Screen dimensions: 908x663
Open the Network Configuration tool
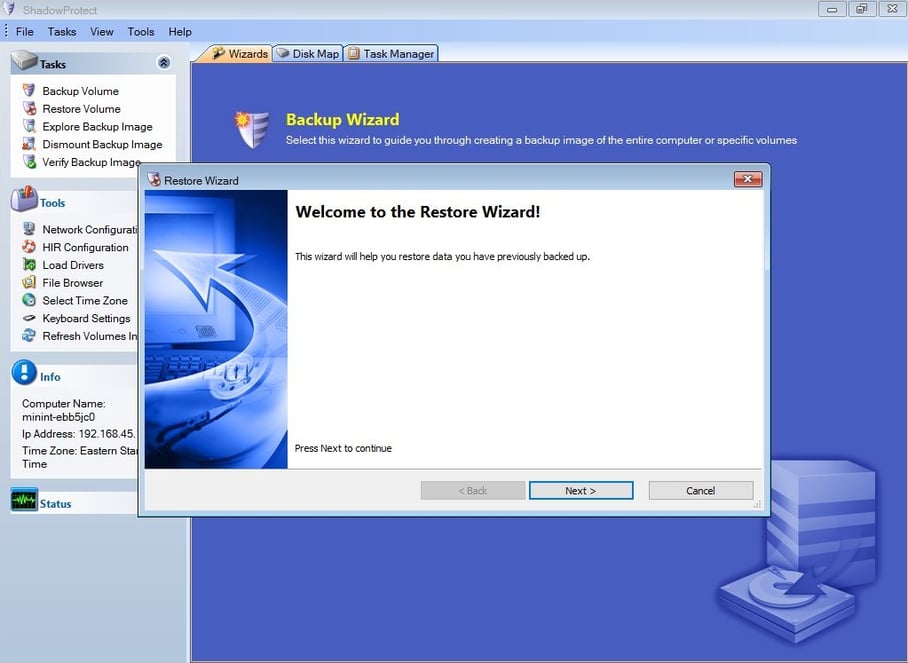point(84,229)
